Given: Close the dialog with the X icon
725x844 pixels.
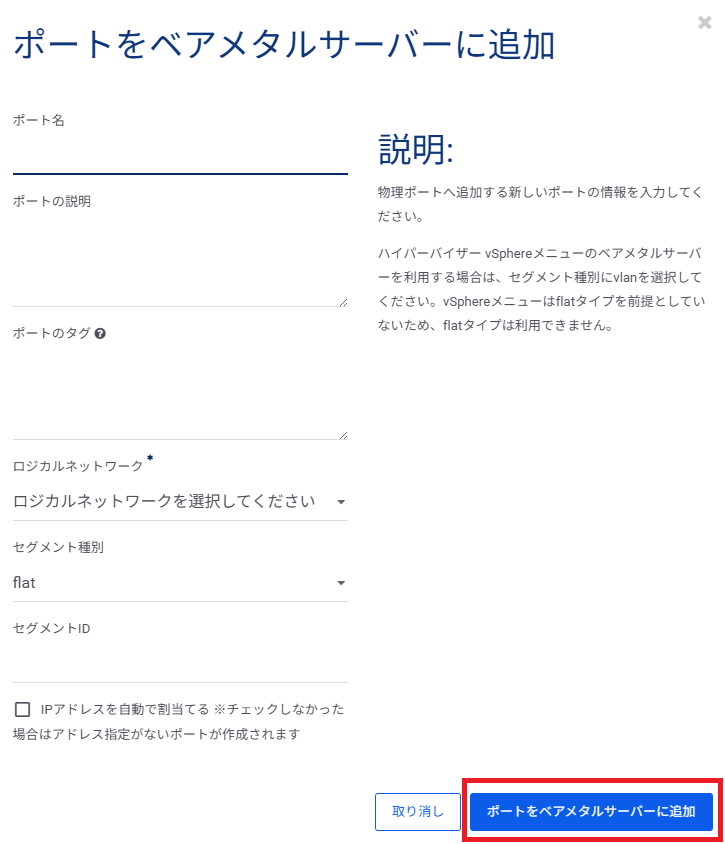Looking at the screenshot, I should click(x=705, y=23).
